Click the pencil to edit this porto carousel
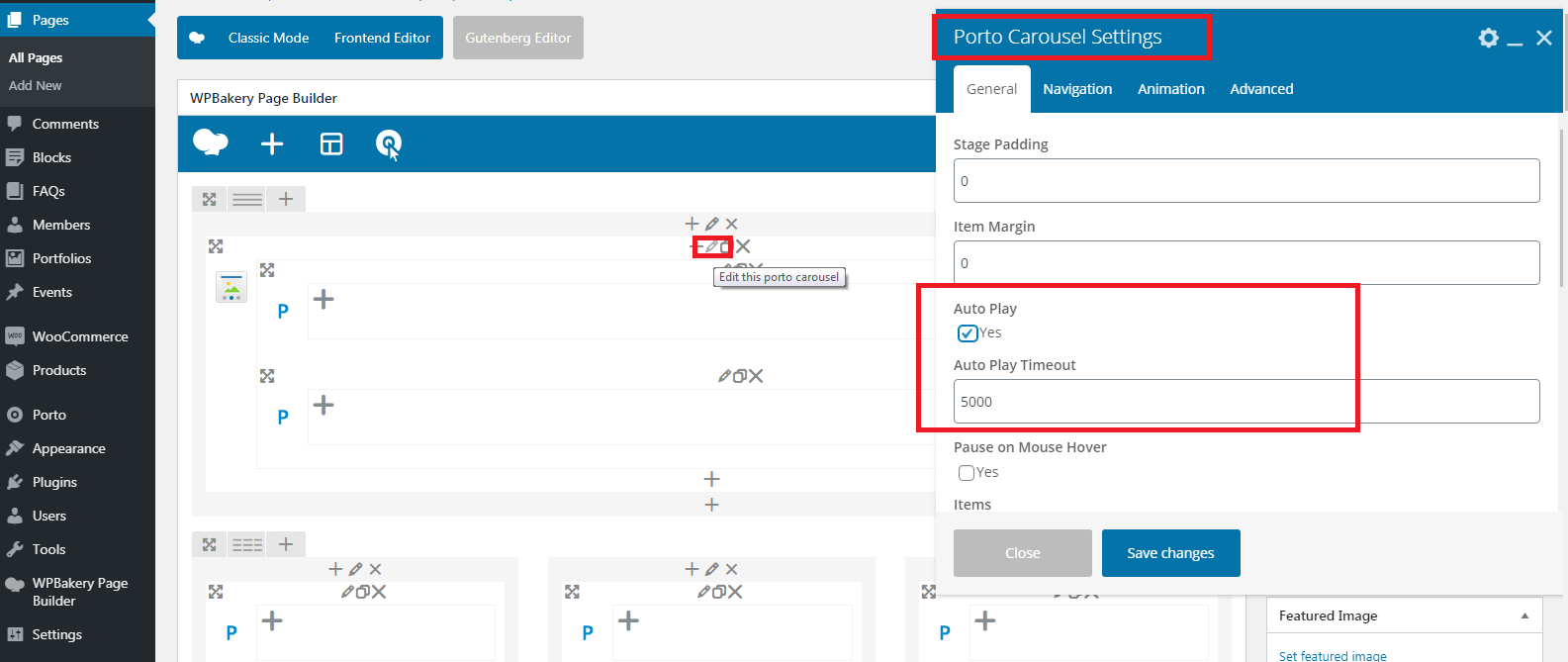The image size is (1568, 662). [710, 246]
